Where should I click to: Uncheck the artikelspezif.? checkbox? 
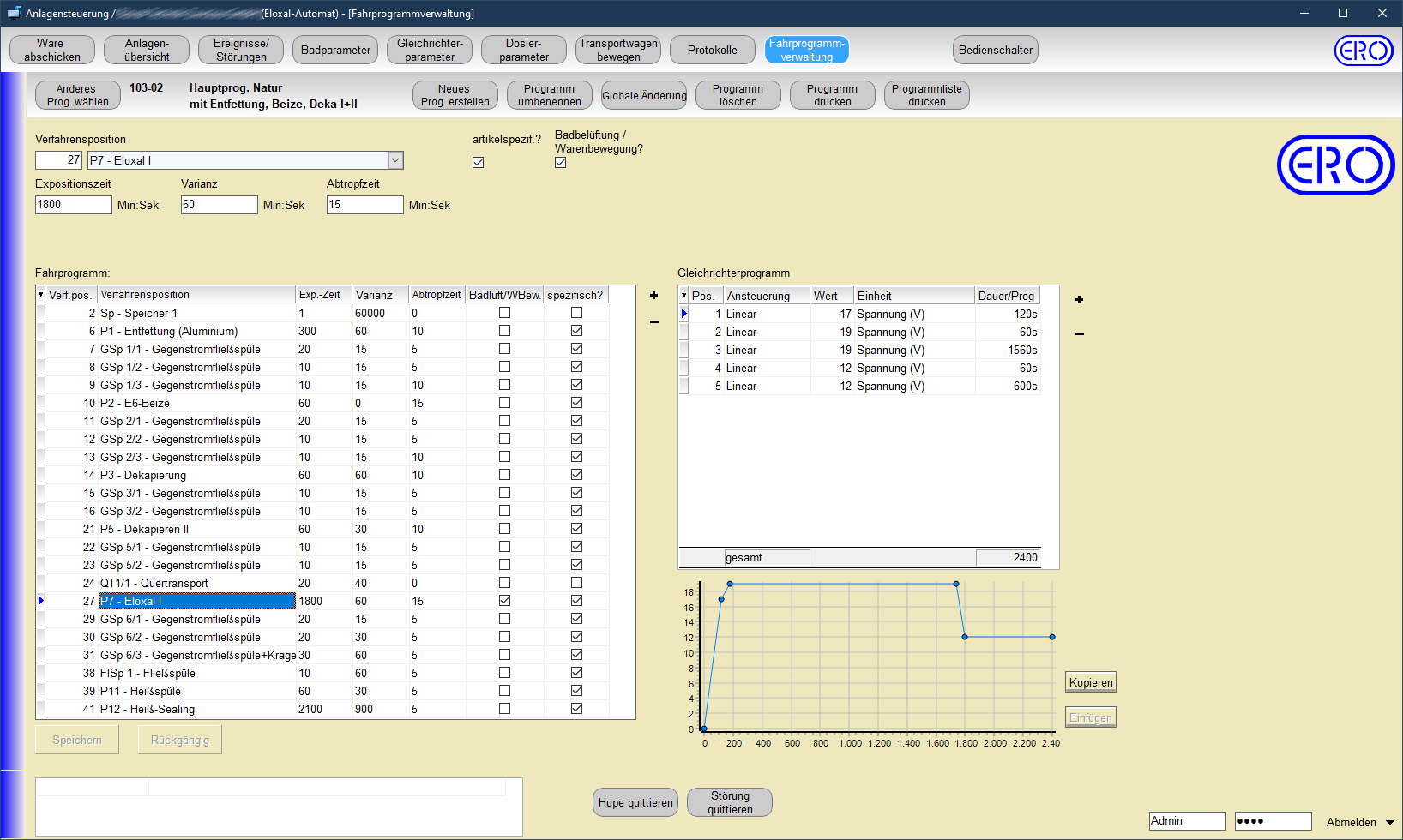(x=478, y=162)
